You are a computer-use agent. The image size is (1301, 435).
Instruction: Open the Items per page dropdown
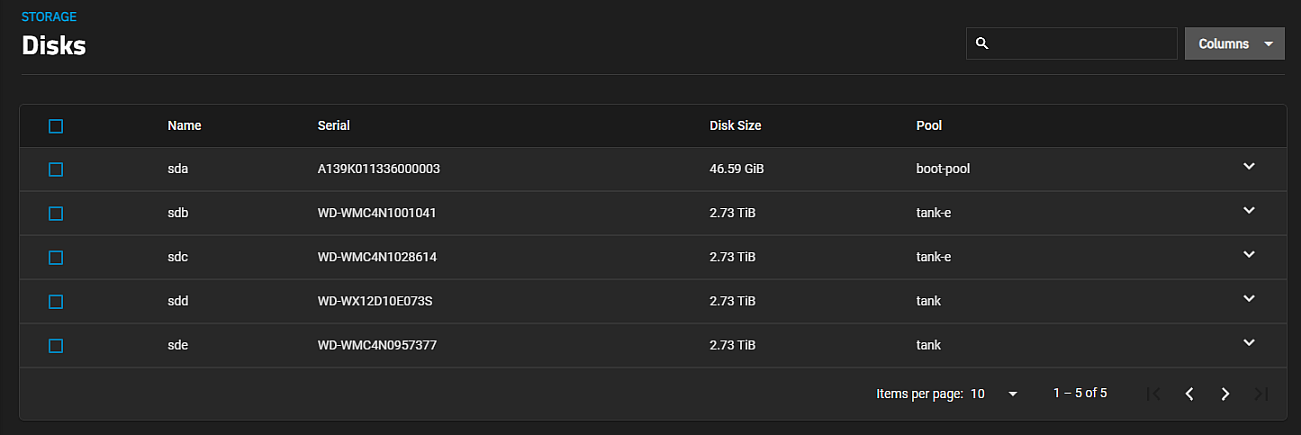(995, 394)
